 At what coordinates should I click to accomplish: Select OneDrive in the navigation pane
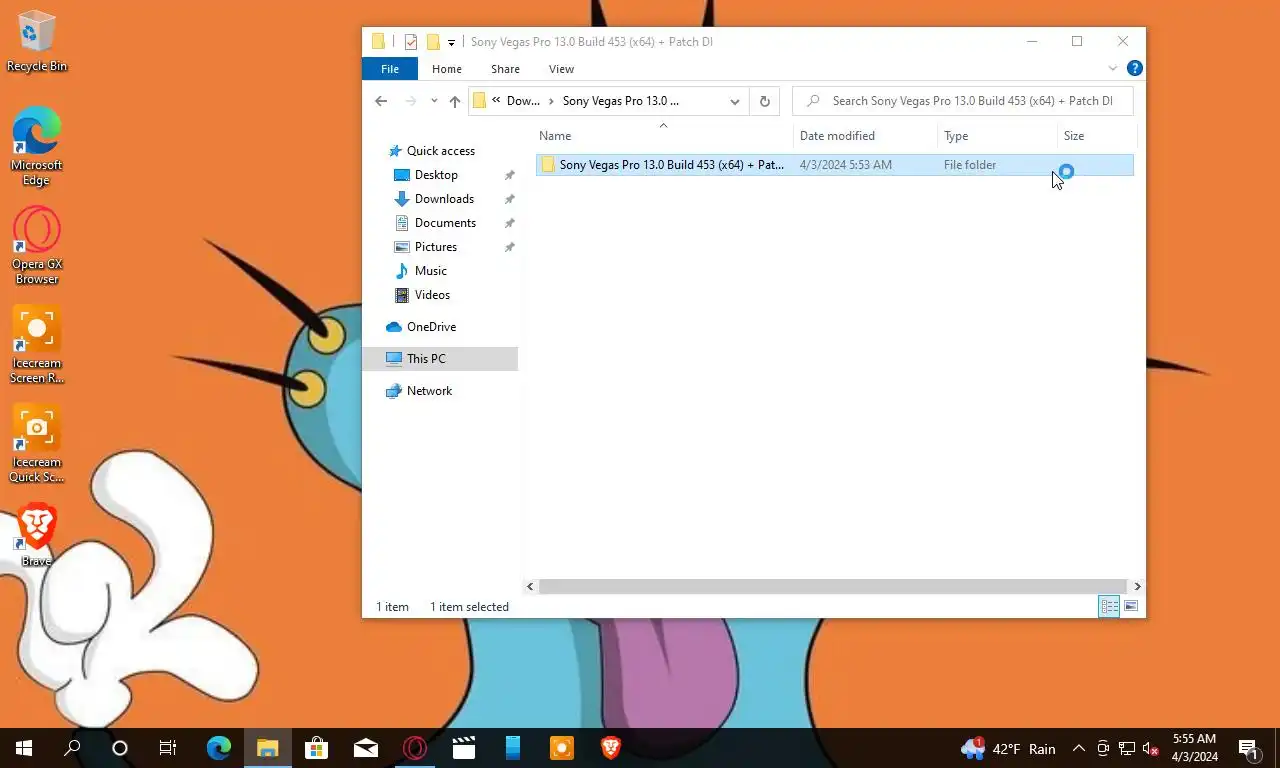[431, 327]
